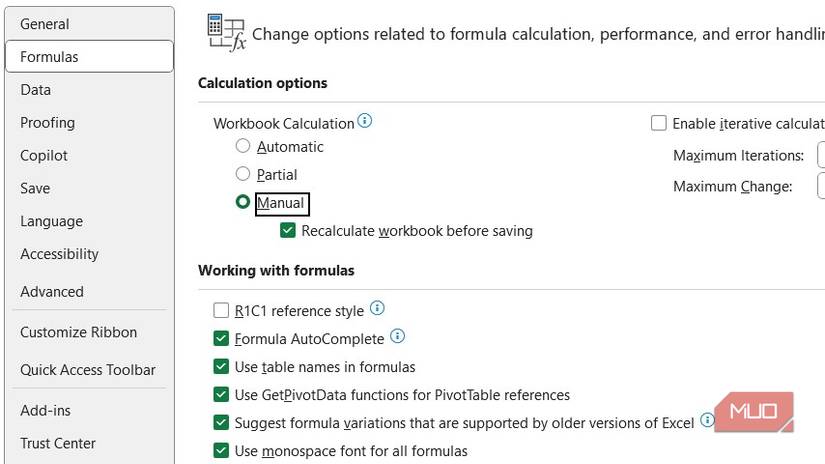Open the Customize Ribbon section
This screenshot has width=825, height=464.
pos(78,332)
